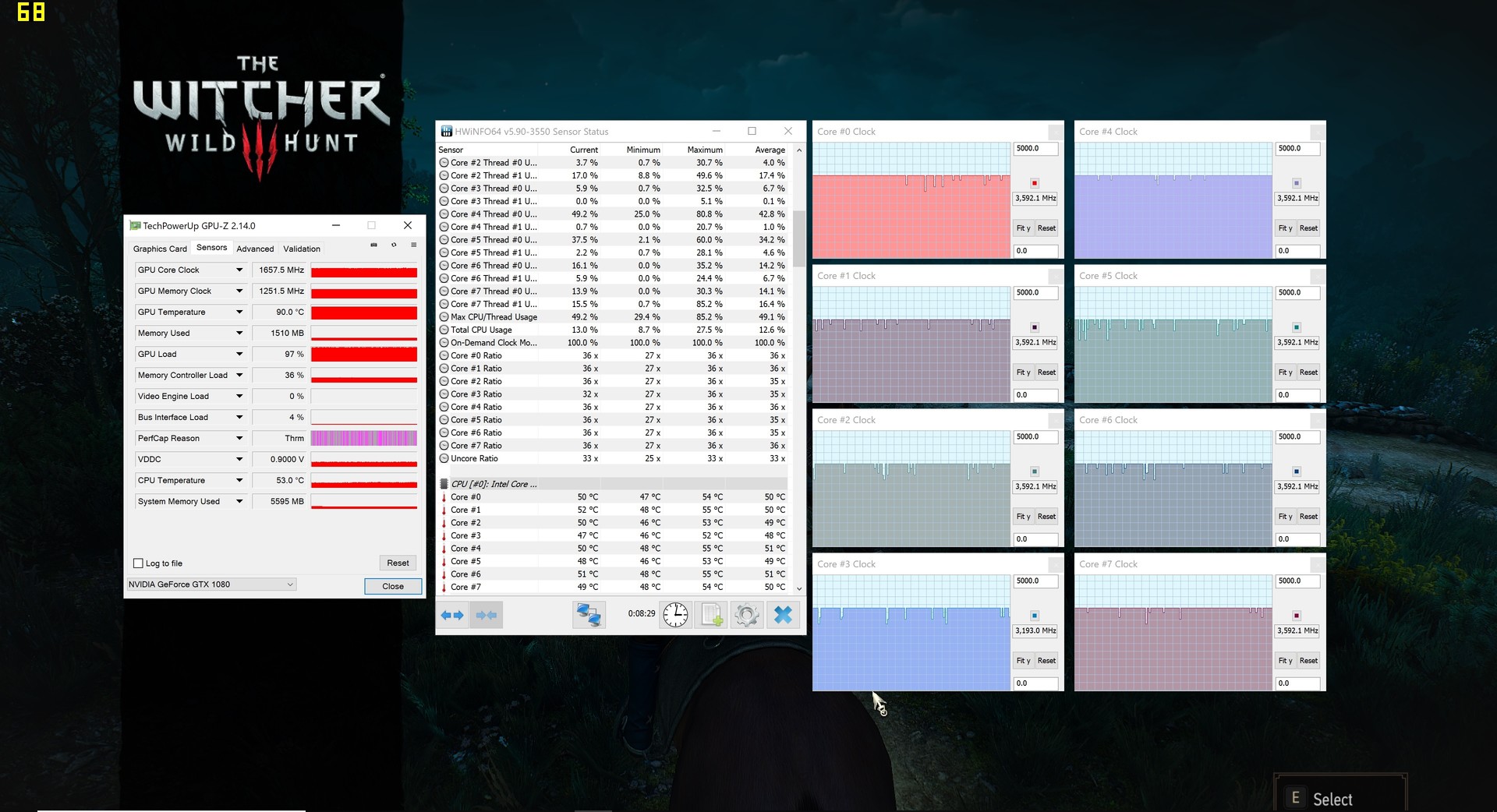
Task: Click Reset in Core #7 Clock
Action: (x=1308, y=661)
